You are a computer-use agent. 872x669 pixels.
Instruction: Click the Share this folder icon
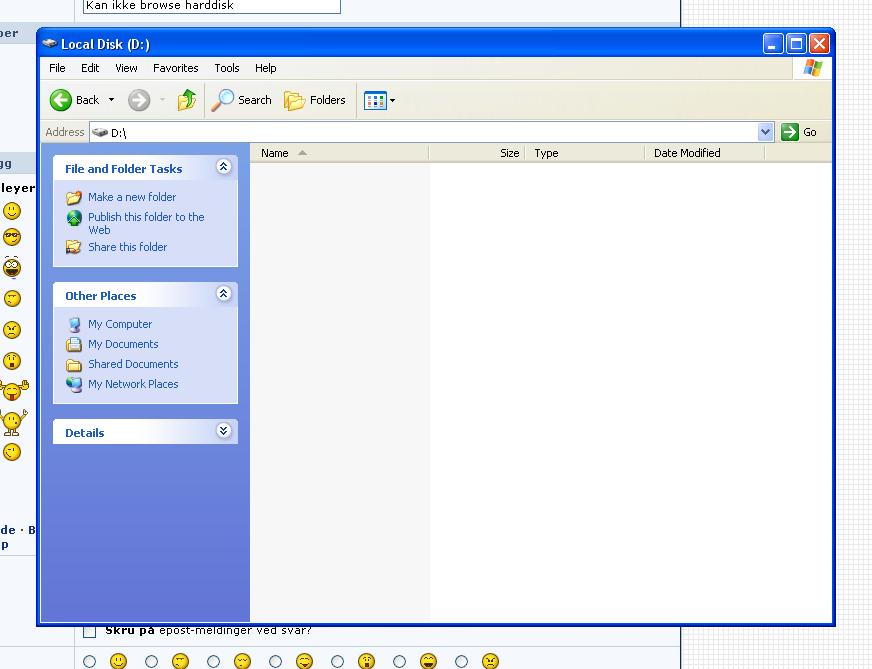73,247
